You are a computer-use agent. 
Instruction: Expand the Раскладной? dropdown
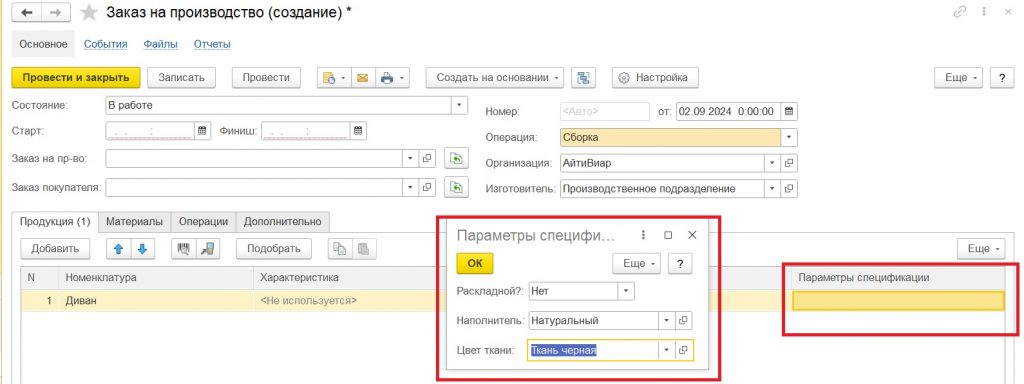(626, 291)
